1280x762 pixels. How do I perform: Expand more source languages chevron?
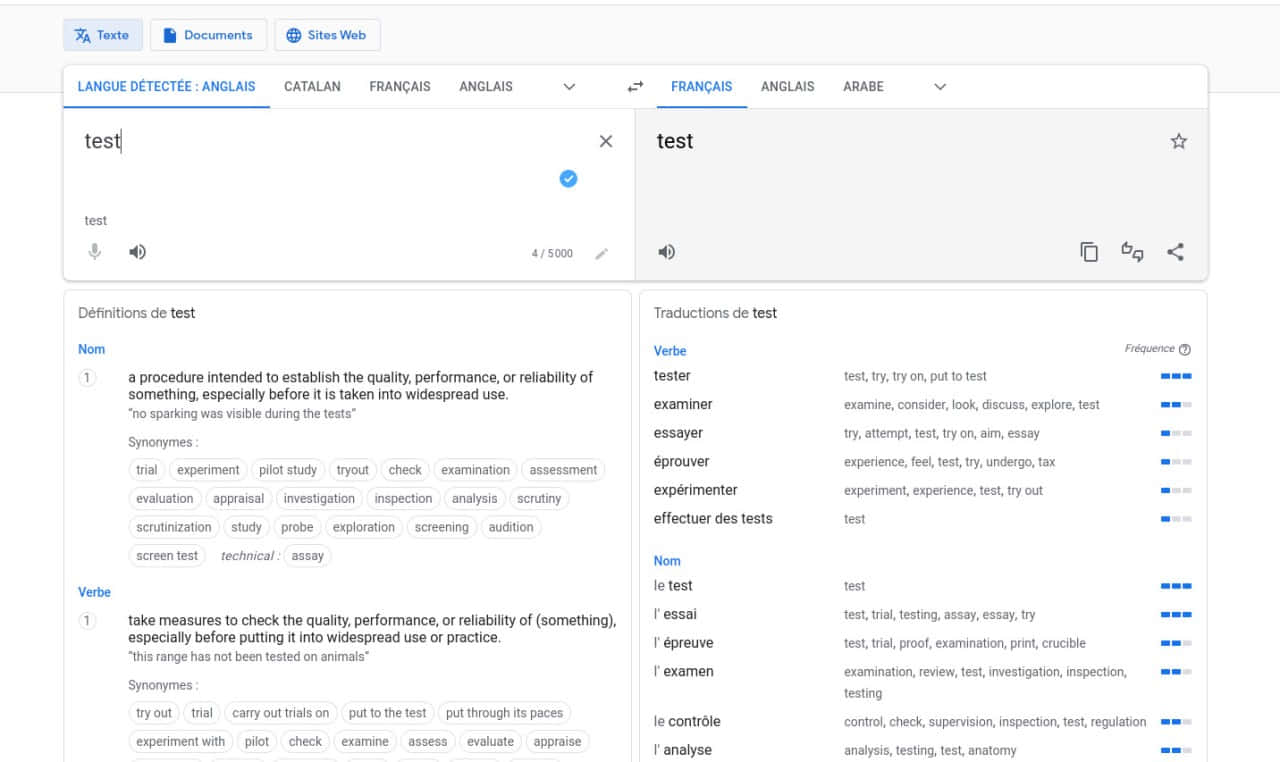(569, 87)
